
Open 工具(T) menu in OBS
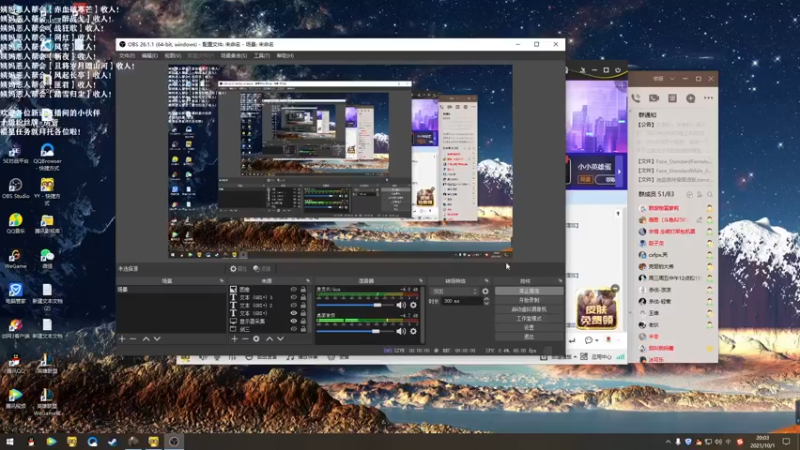click(262, 56)
